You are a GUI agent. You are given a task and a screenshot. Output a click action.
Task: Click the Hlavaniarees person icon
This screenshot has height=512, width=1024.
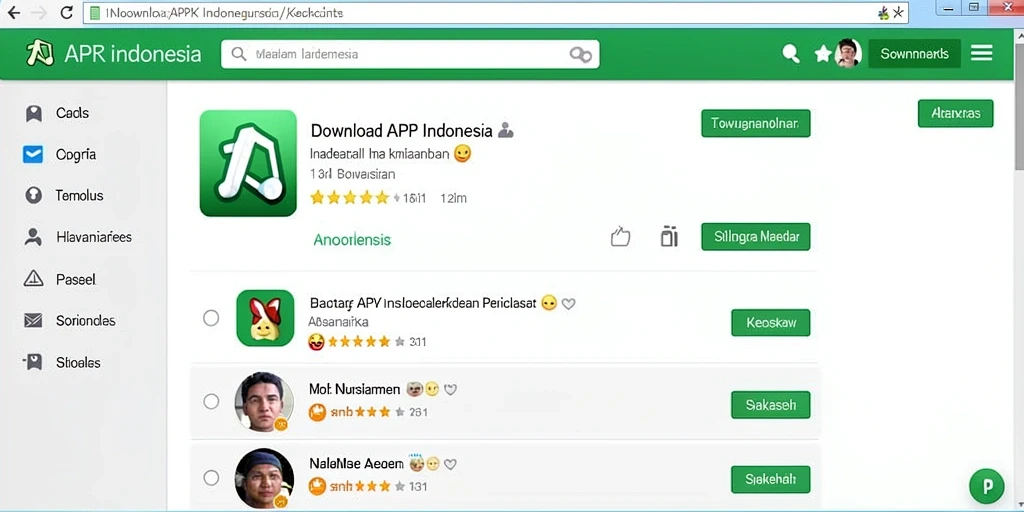tap(33, 237)
